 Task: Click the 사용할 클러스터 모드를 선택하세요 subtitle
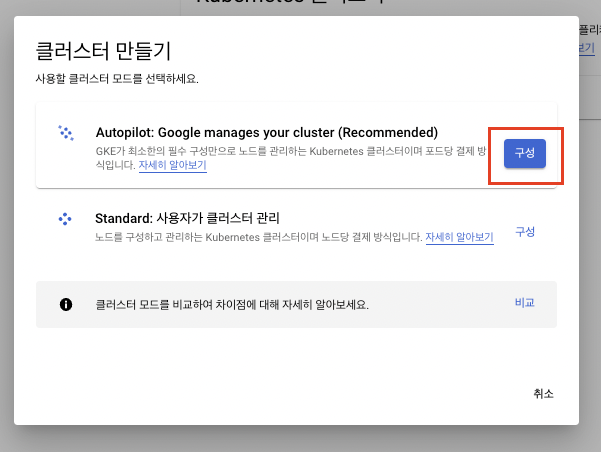click(117, 78)
